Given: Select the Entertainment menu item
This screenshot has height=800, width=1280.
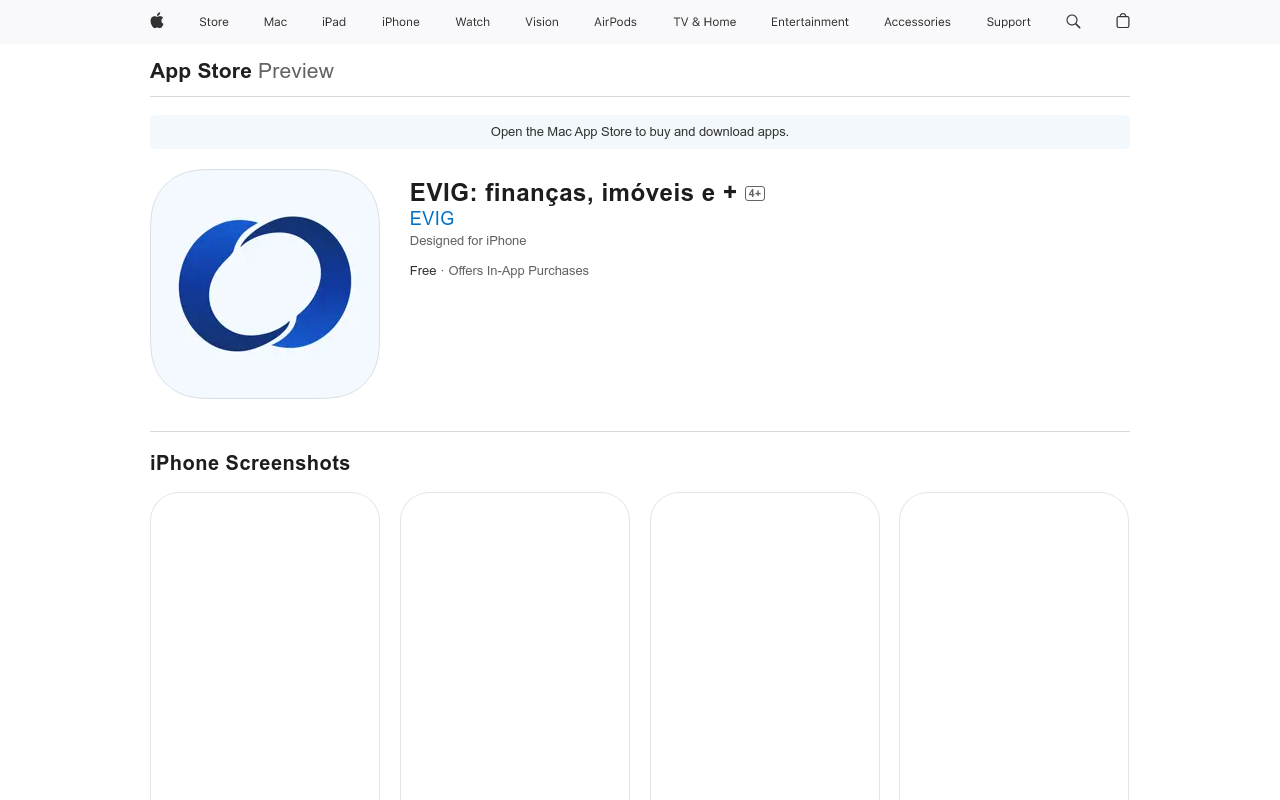Looking at the screenshot, I should [808, 21].
